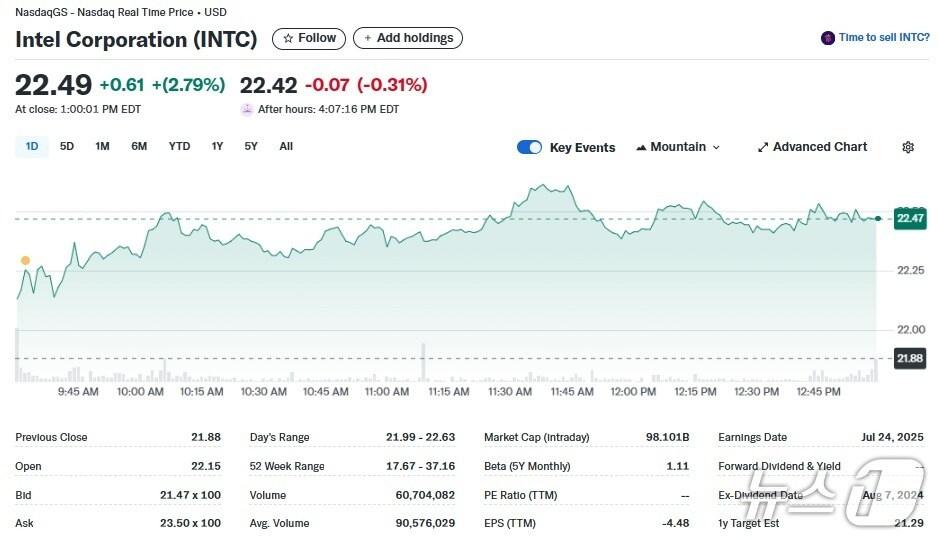938x540 pixels.
Task: Switch chart to 6M range
Action: pyautogui.click(x=139, y=146)
